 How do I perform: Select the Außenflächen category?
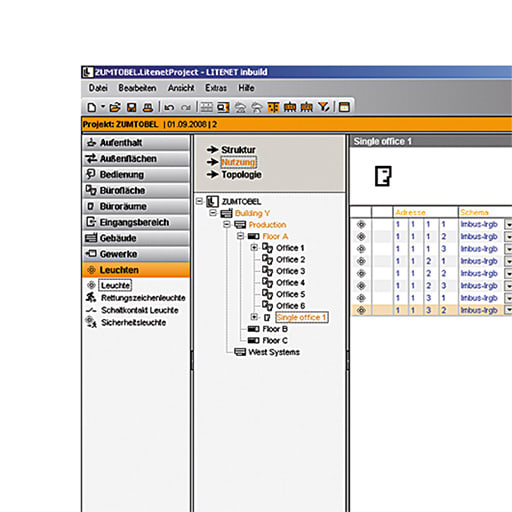click(x=136, y=159)
